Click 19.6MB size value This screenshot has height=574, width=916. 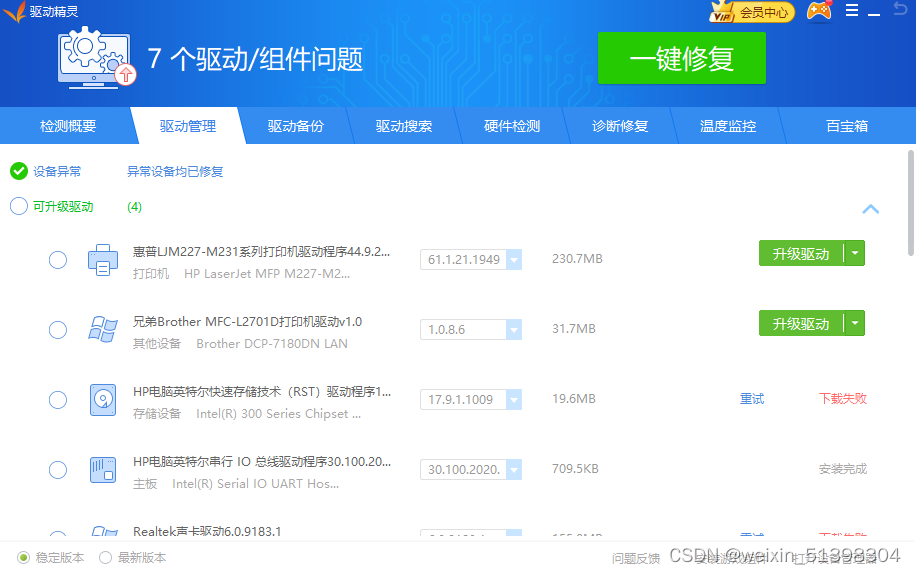click(574, 399)
